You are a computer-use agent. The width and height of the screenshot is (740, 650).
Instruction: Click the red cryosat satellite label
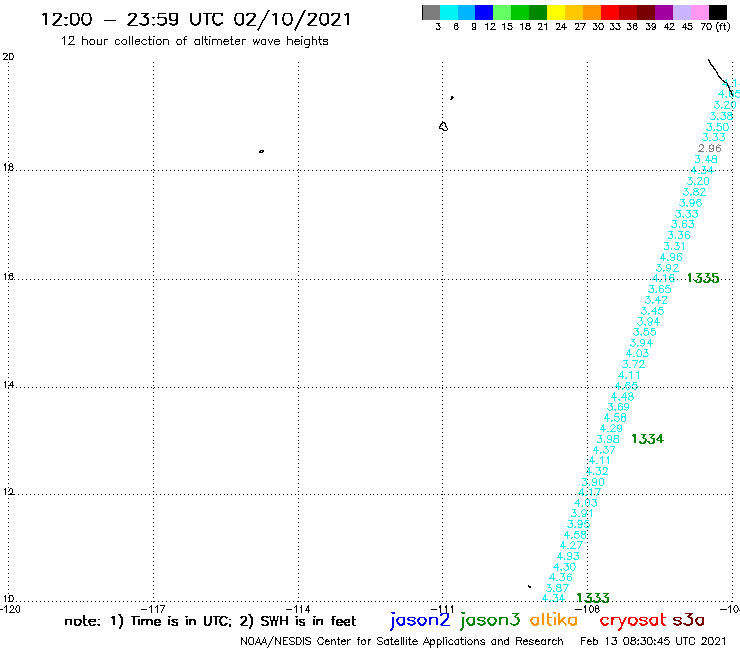[x=632, y=621]
